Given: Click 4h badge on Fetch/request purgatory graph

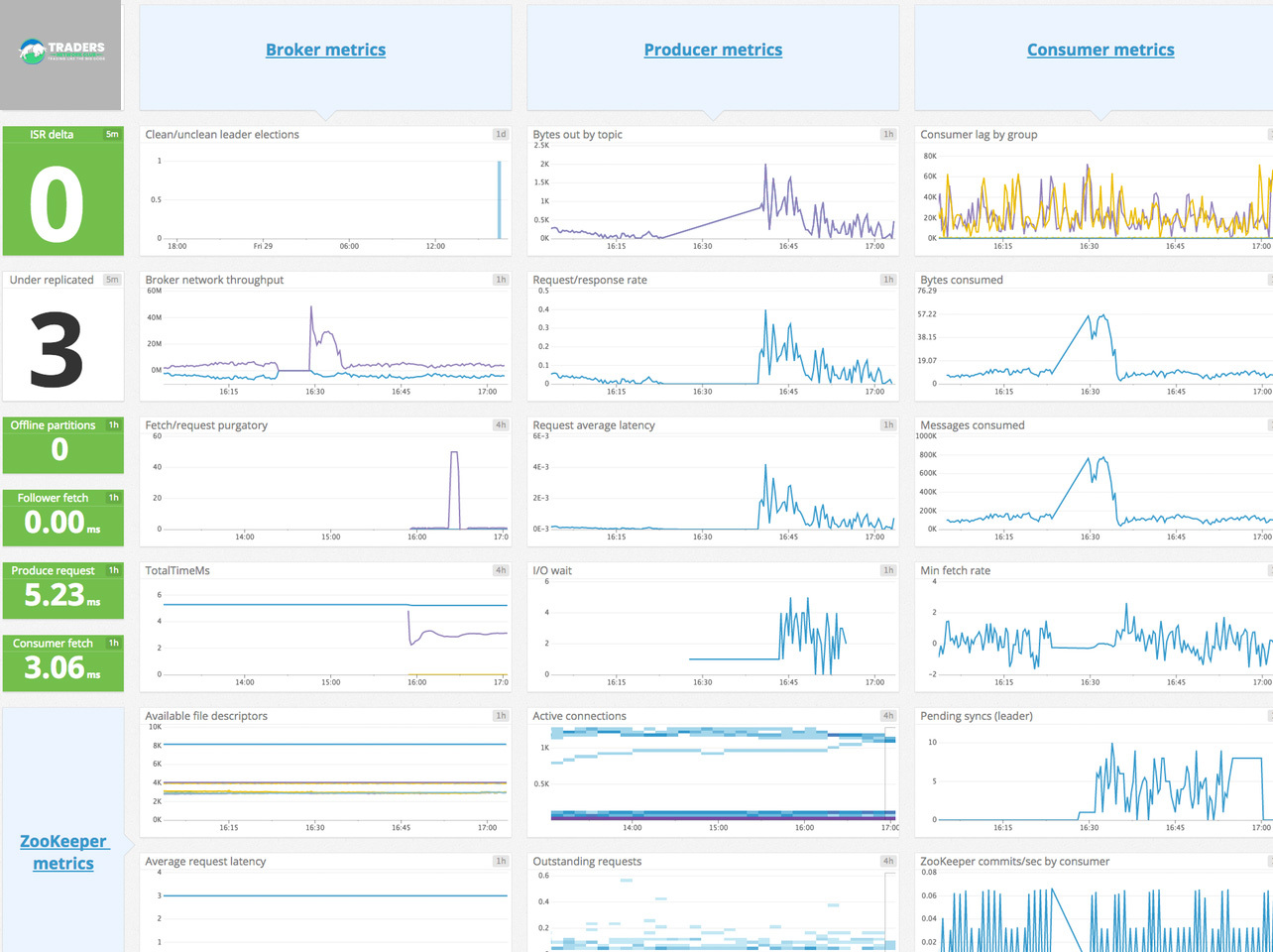Looking at the screenshot, I should [x=501, y=425].
